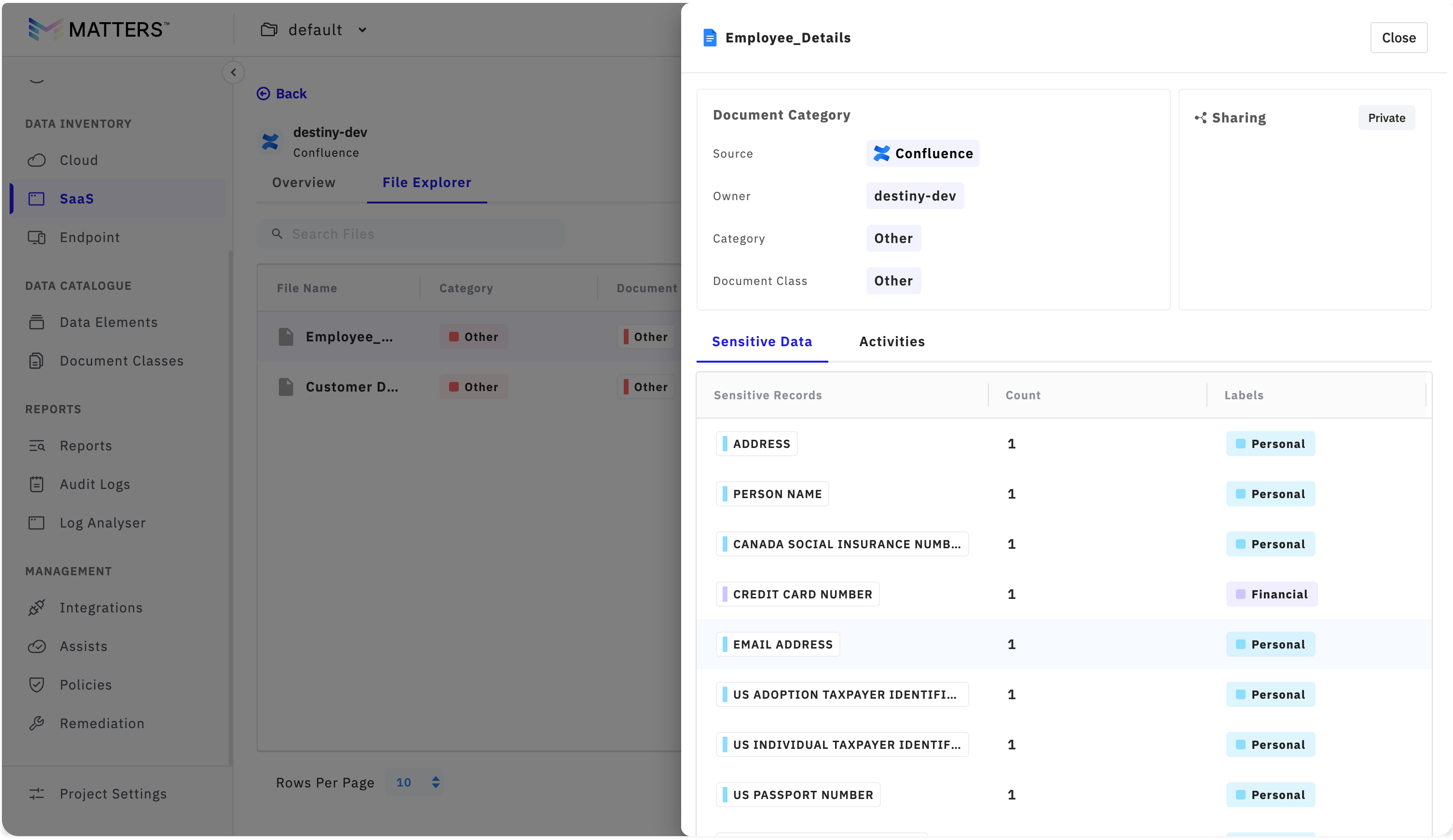Click the Count column header
Image resolution: width=1453 pixels, height=840 pixels.
click(x=1023, y=395)
